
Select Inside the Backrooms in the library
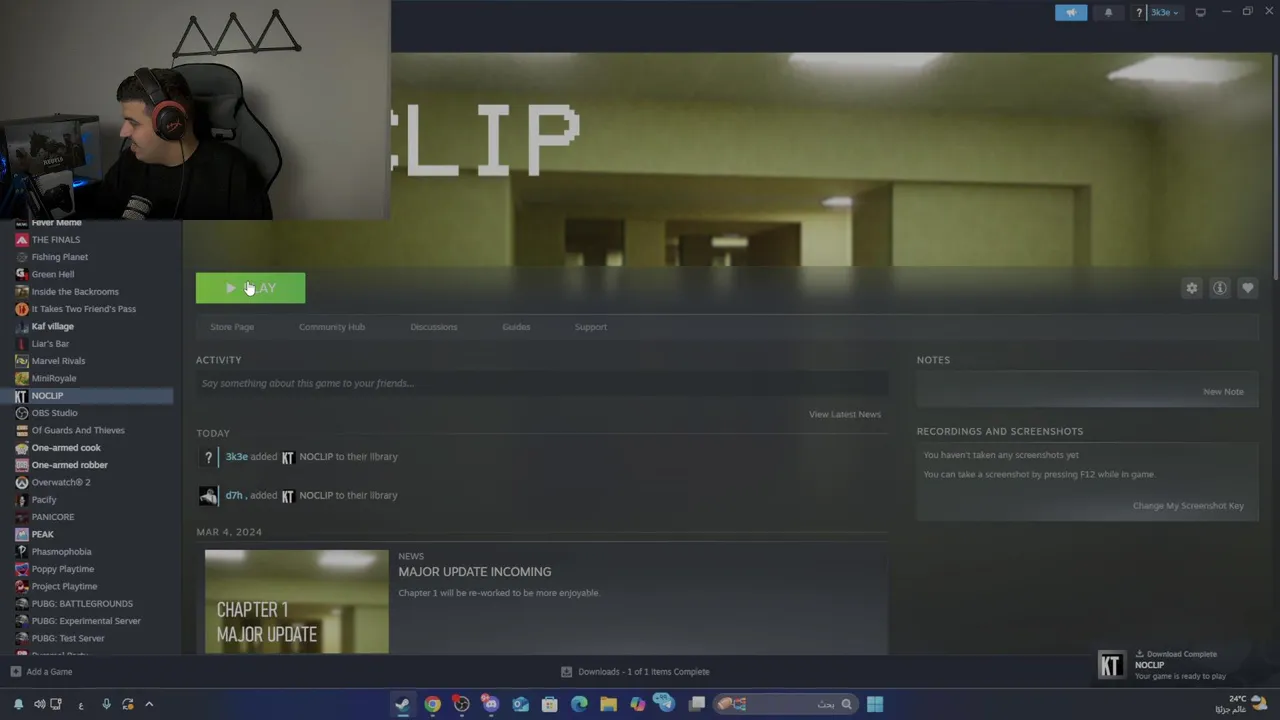[75, 292]
